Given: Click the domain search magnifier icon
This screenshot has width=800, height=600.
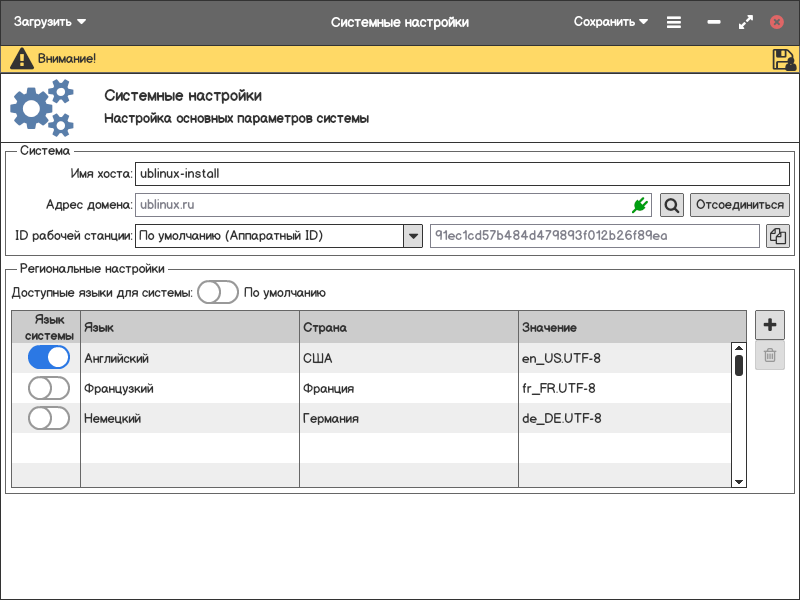Looking at the screenshot, I should pos(672,205).
